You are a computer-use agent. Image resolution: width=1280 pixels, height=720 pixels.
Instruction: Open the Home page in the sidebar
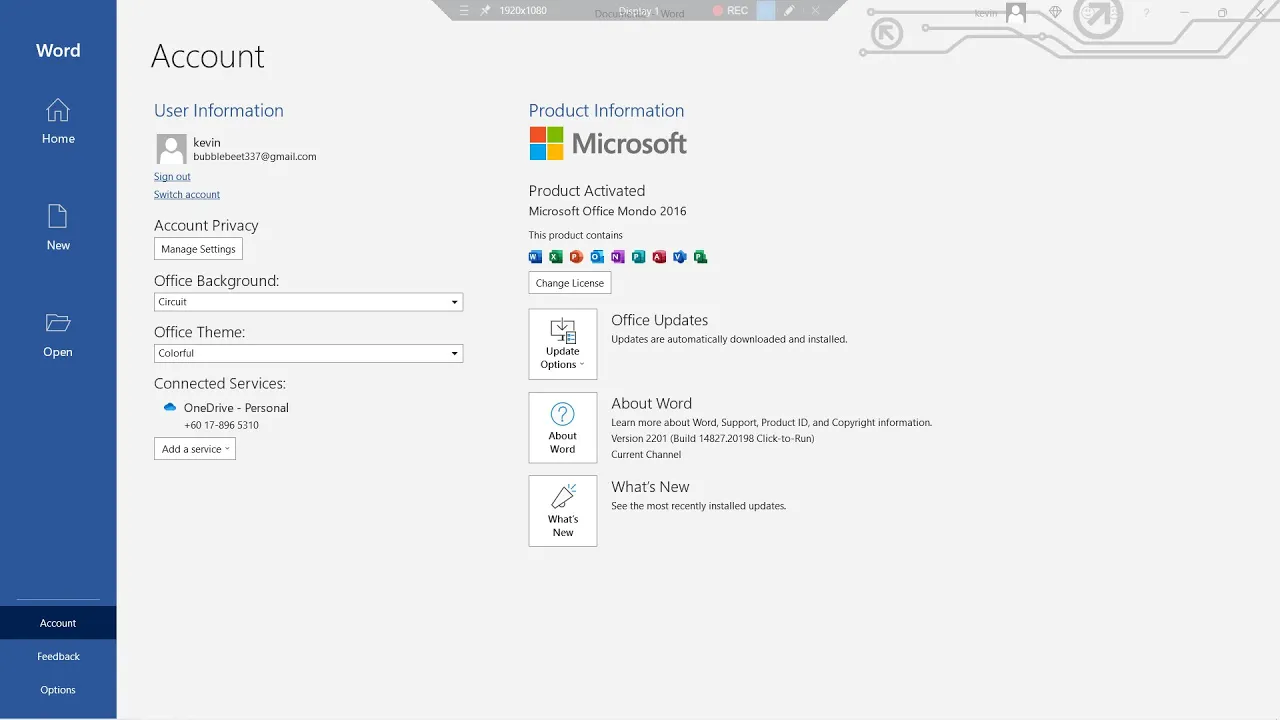(58, 122)
